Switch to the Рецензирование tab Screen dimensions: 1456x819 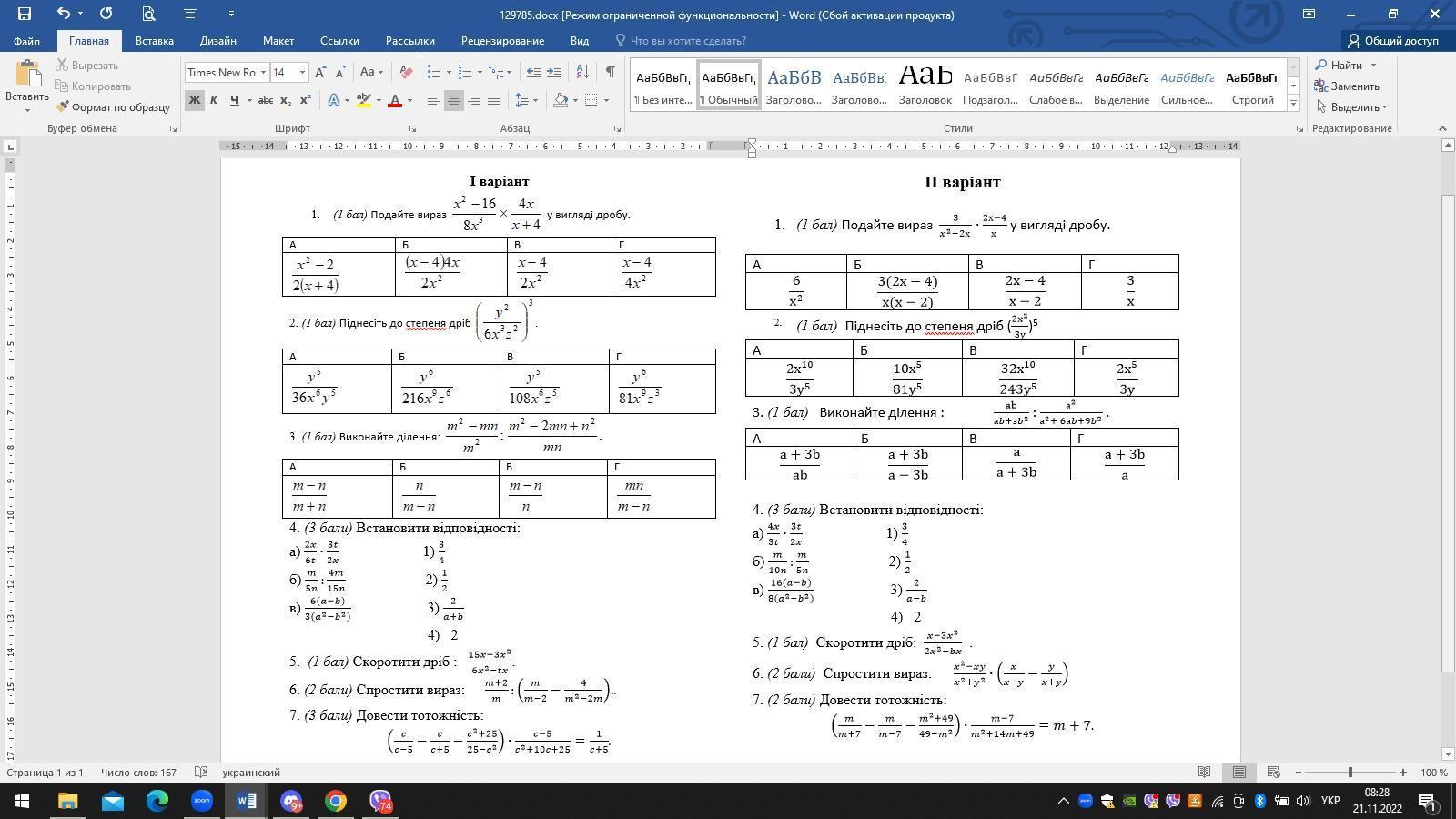pos(502,41)
